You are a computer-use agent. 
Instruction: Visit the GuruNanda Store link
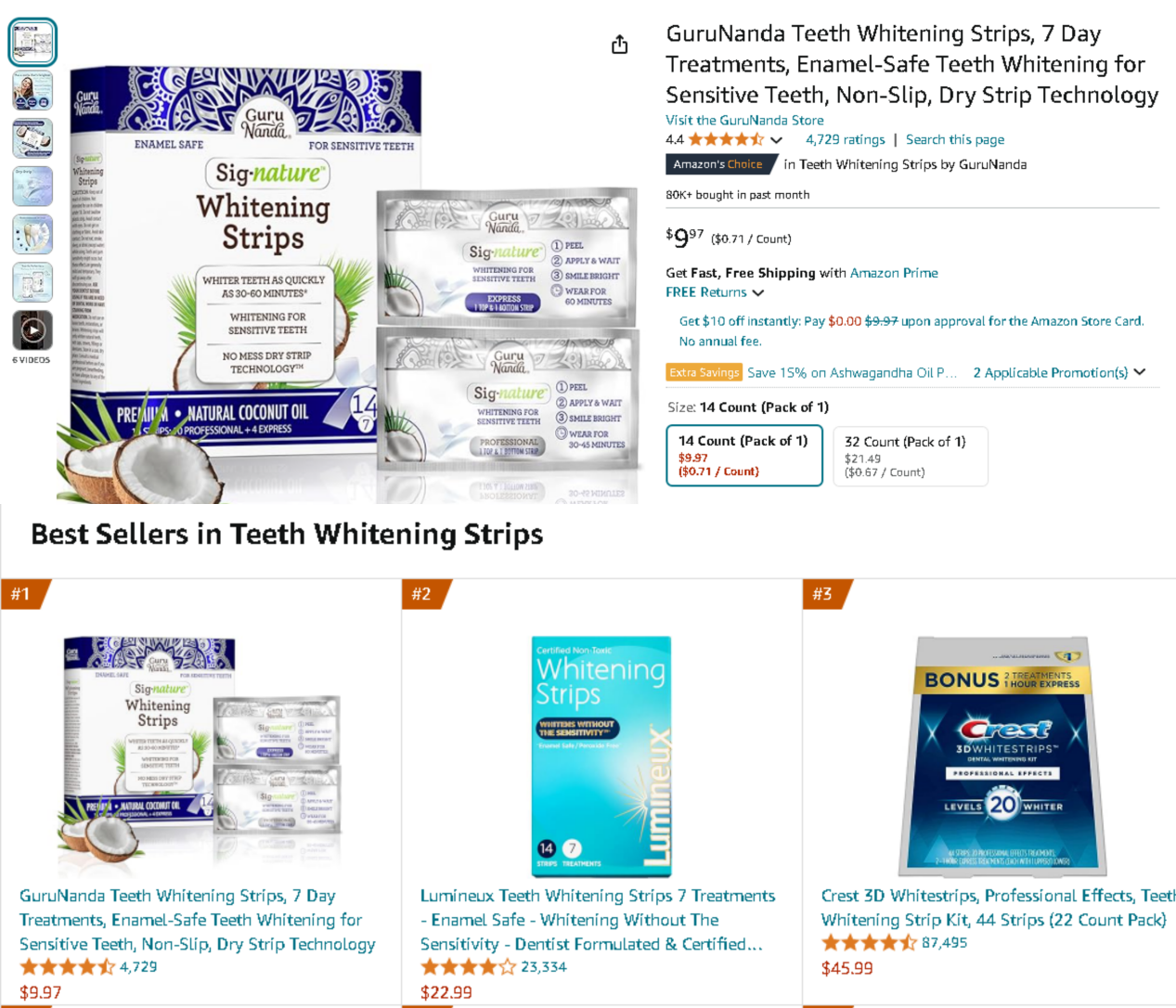click(744, 120)
